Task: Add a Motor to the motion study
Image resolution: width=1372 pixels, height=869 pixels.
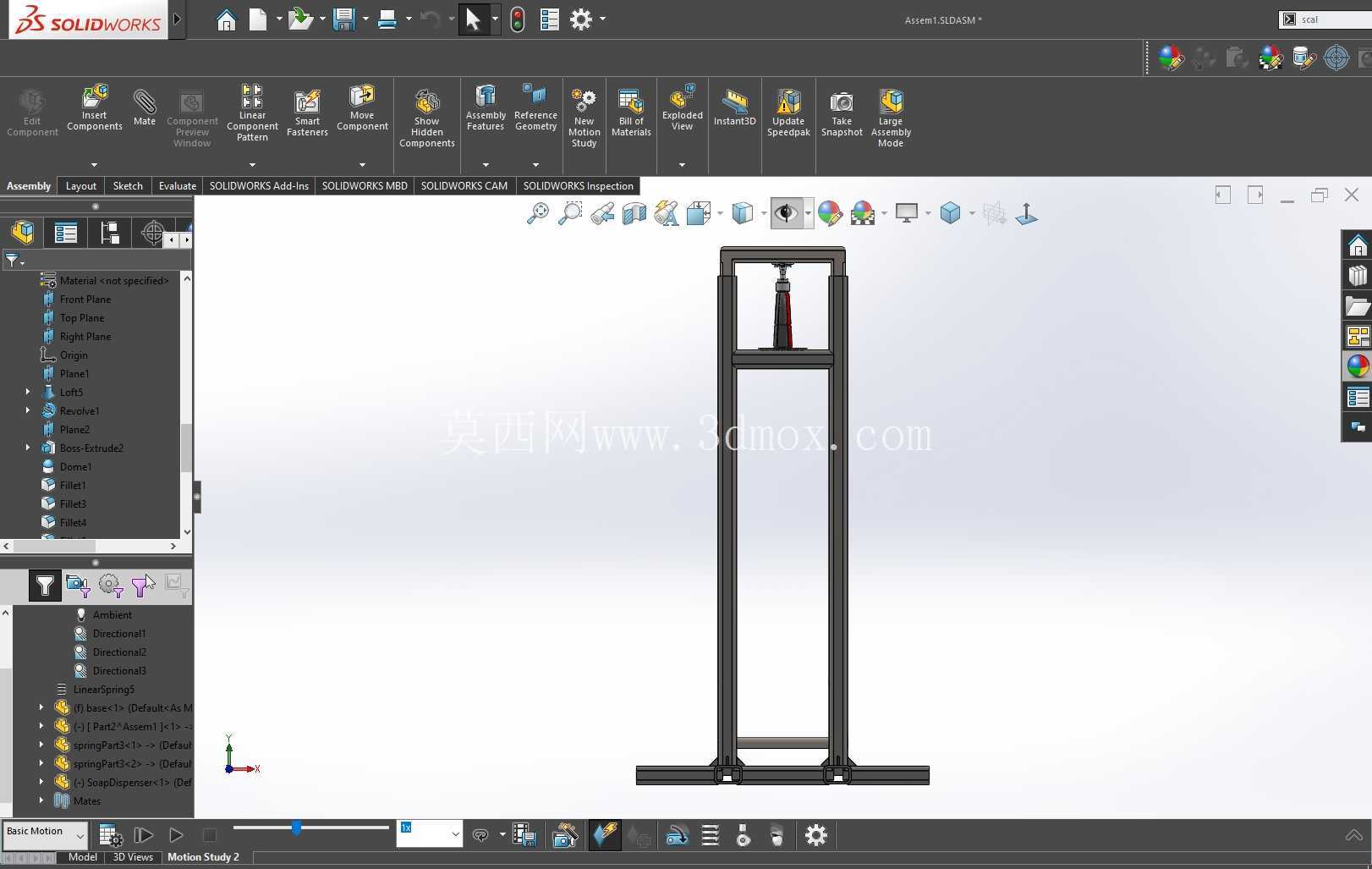Action: [x=678, y=836]
